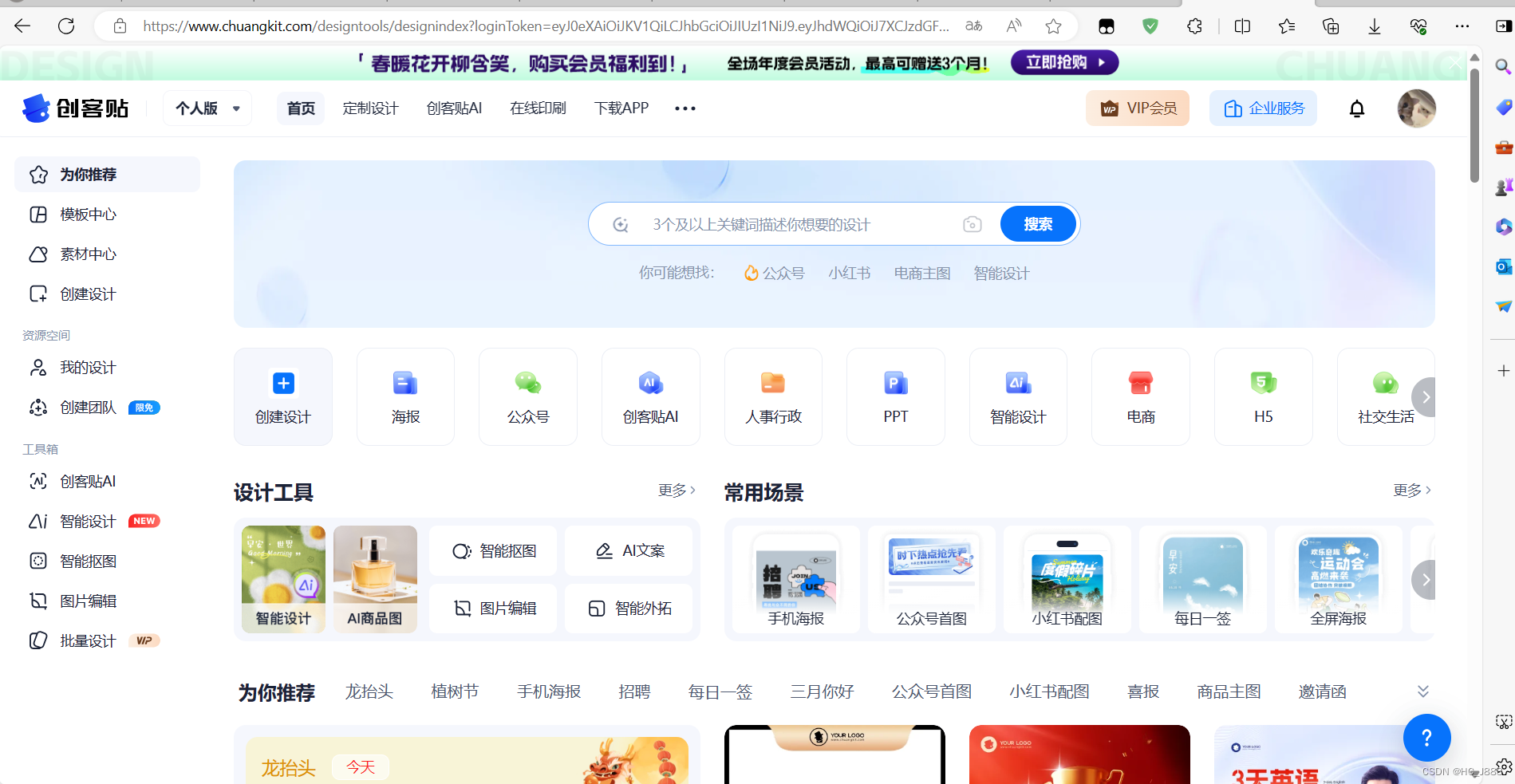
Task: Open PPT category tile
Action: click(x=896, y=396)
